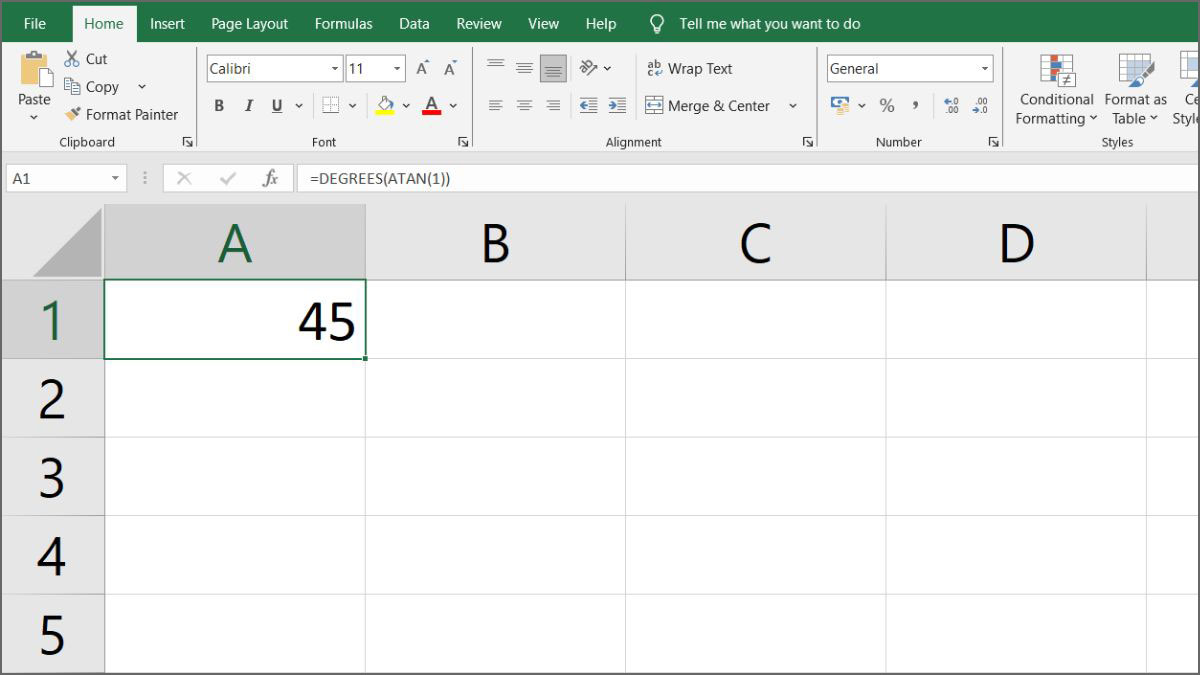Expand the Number Format dropdown
This screenshot has width=1200, height=675.
point(985,68)
